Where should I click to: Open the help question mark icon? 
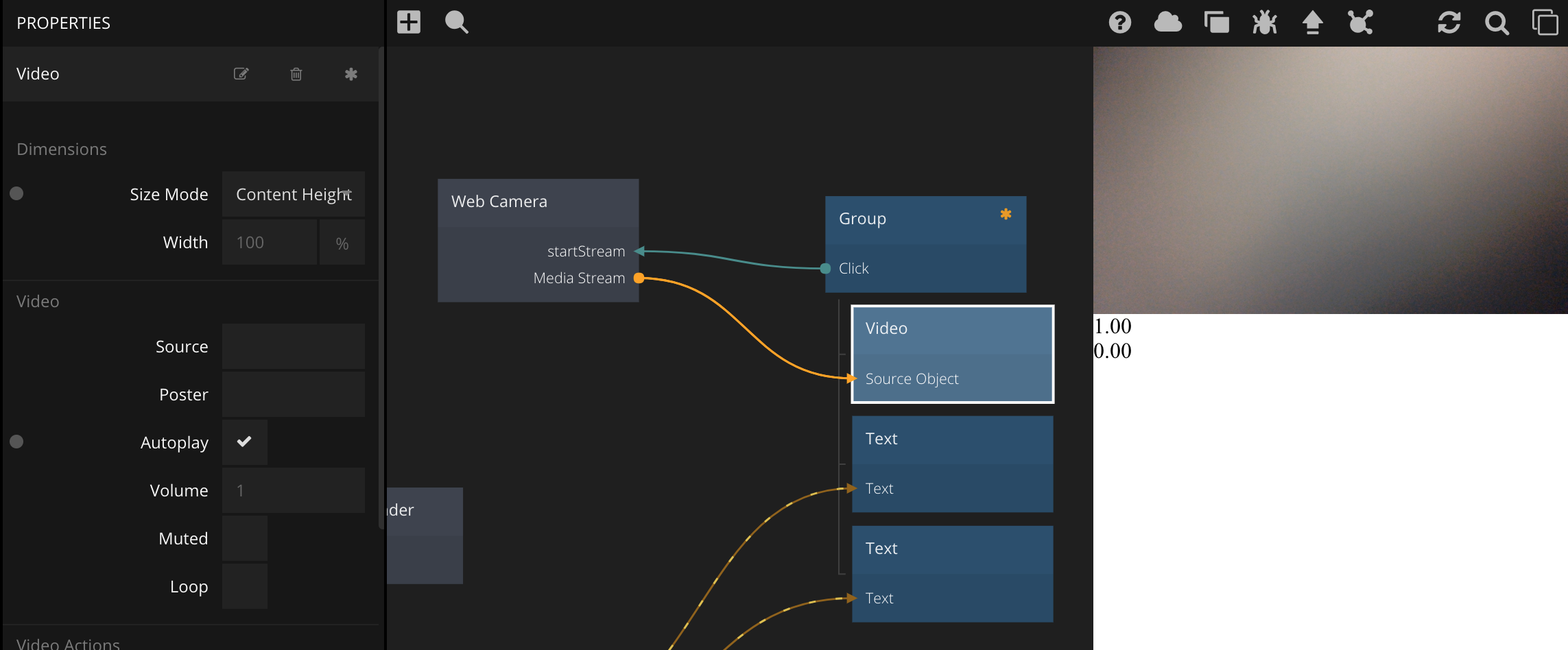[1120, 23]
